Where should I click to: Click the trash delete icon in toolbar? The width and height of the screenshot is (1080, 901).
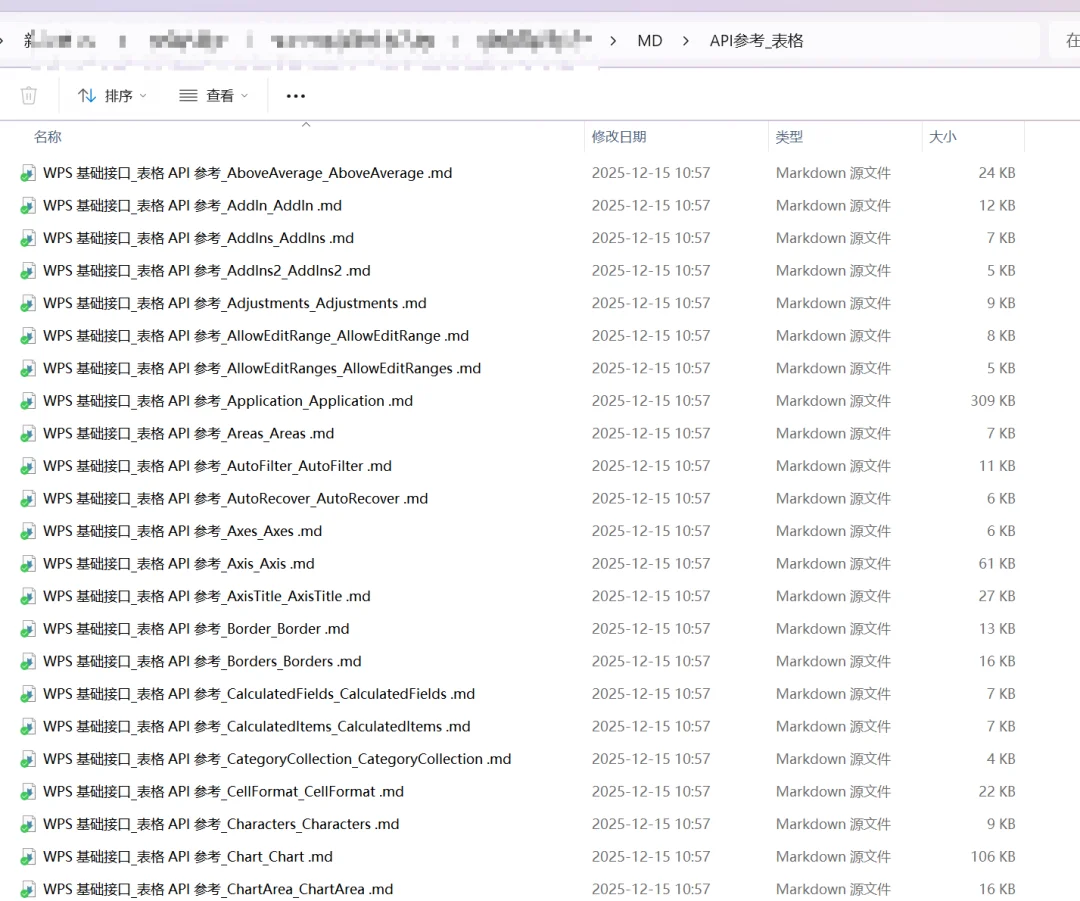click(28, 95)
